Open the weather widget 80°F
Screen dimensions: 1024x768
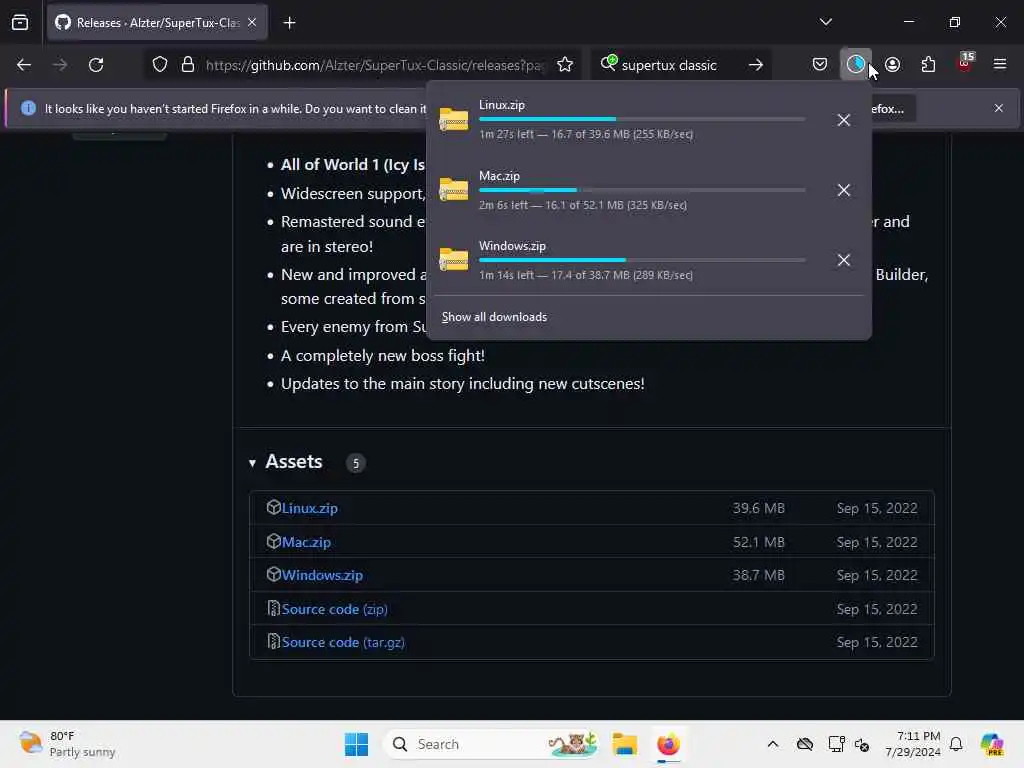[x=67, y=744]
